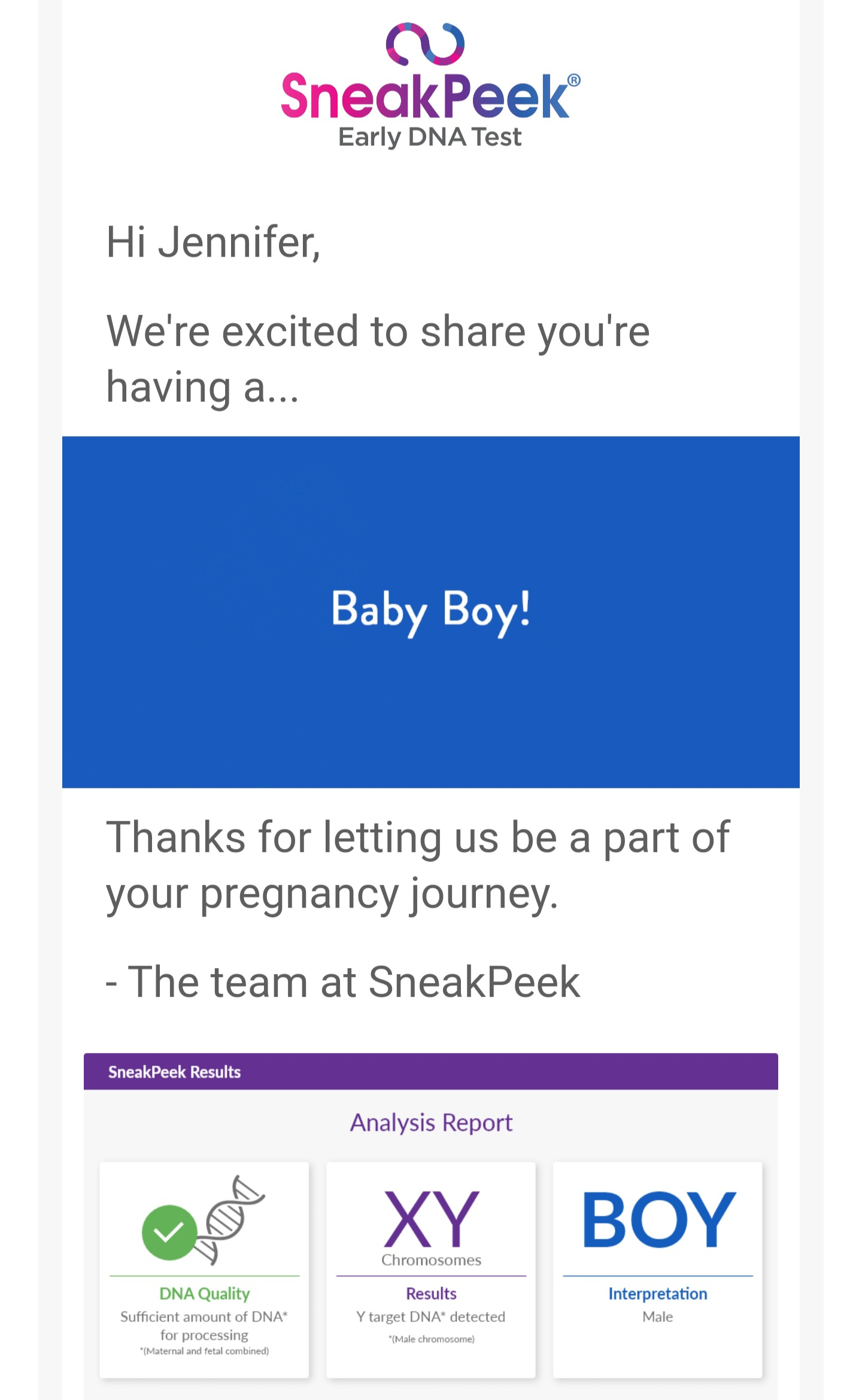The width and height of the screenshot is (862, 1400).
Task: Click the Maternal and fetal combined footnote
Action: click(x=204, y=1351)
